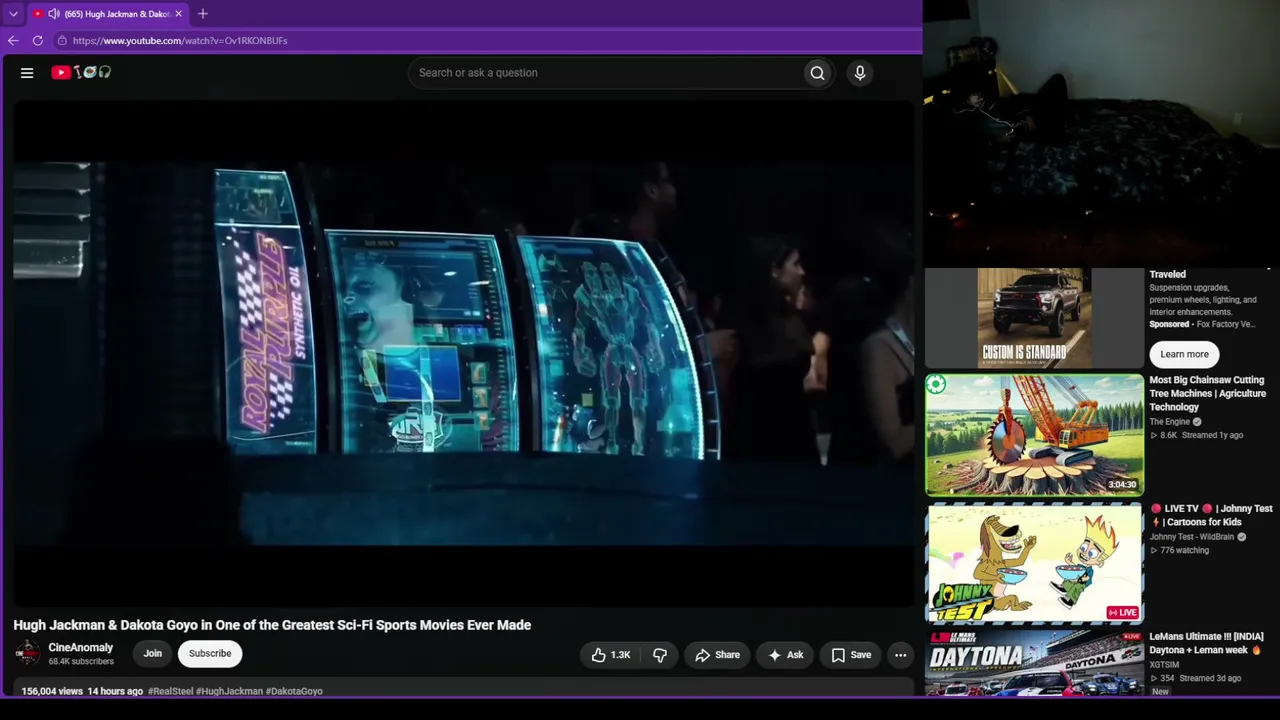Start voice search with the microphone
This screenshot has height=720, width=1280.
(x=860, y=73)
